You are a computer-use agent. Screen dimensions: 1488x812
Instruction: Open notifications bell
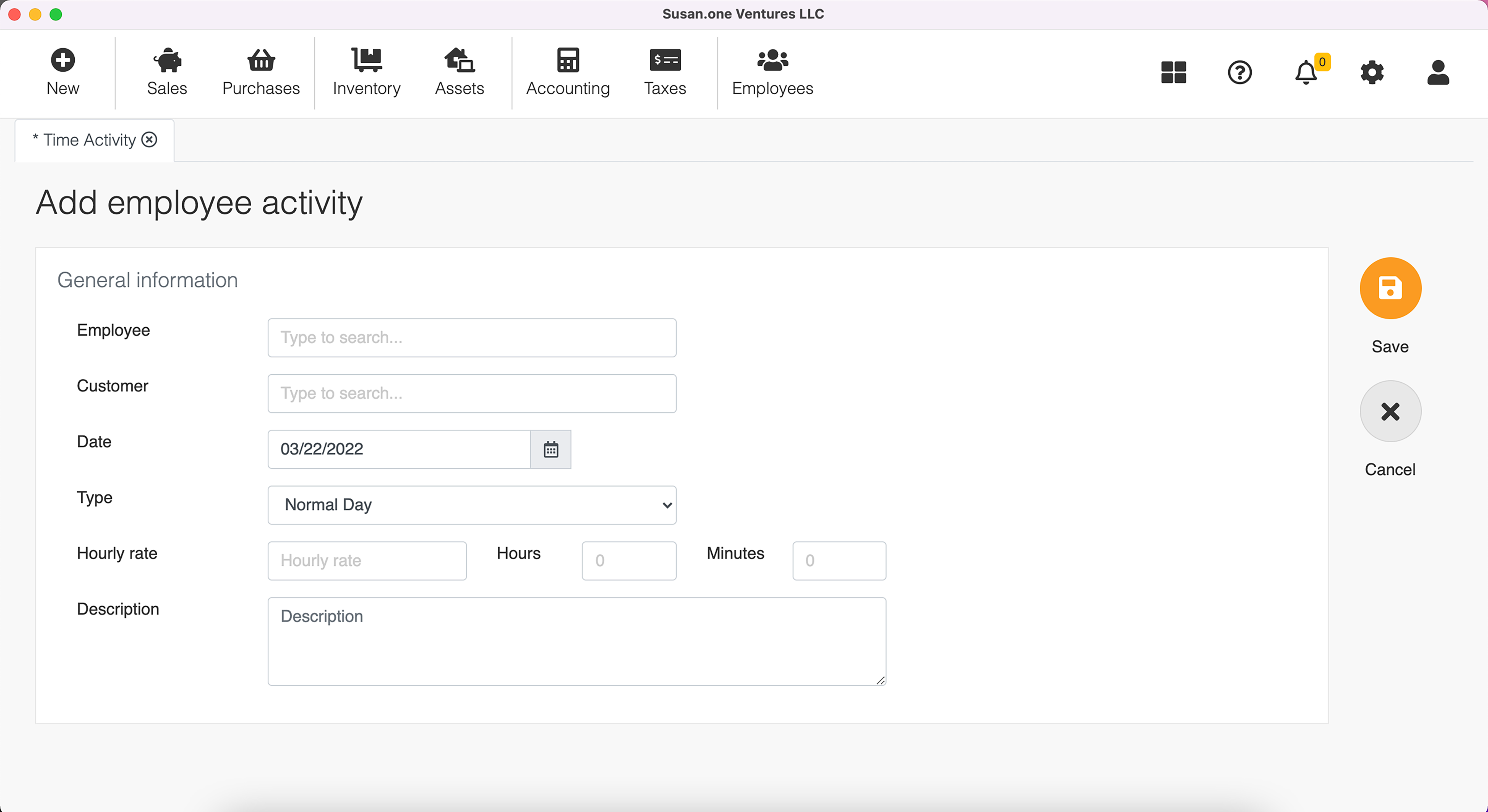[1306, 73]
